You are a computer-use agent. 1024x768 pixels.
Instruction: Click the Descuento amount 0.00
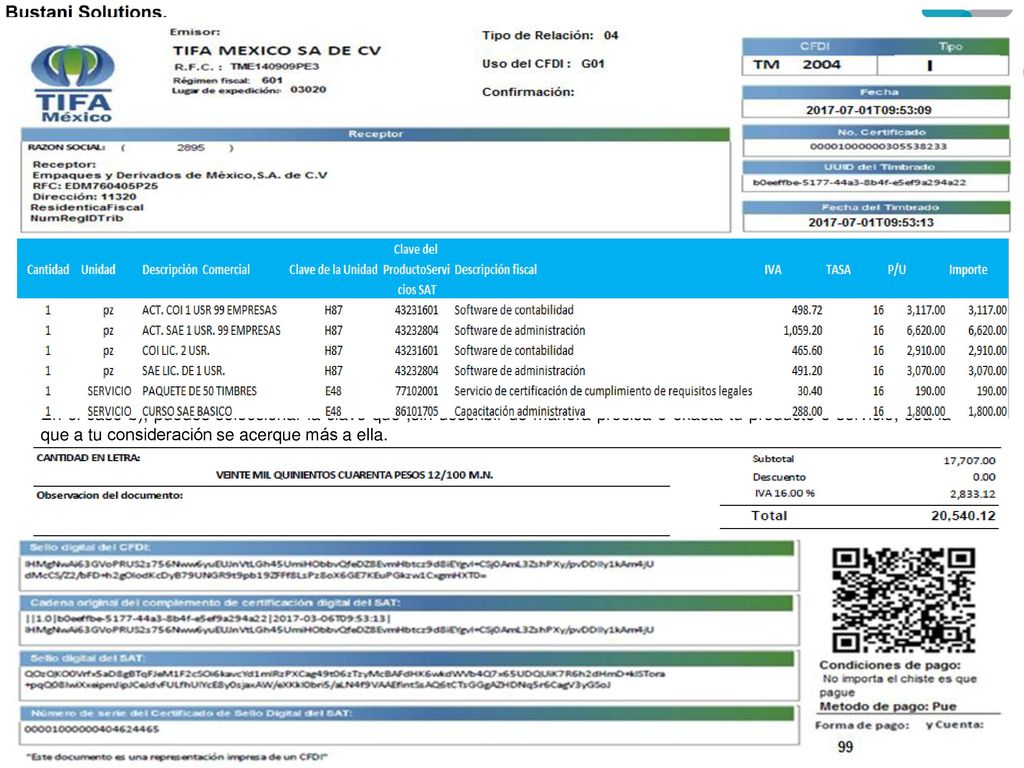click(x=984, y=477)
